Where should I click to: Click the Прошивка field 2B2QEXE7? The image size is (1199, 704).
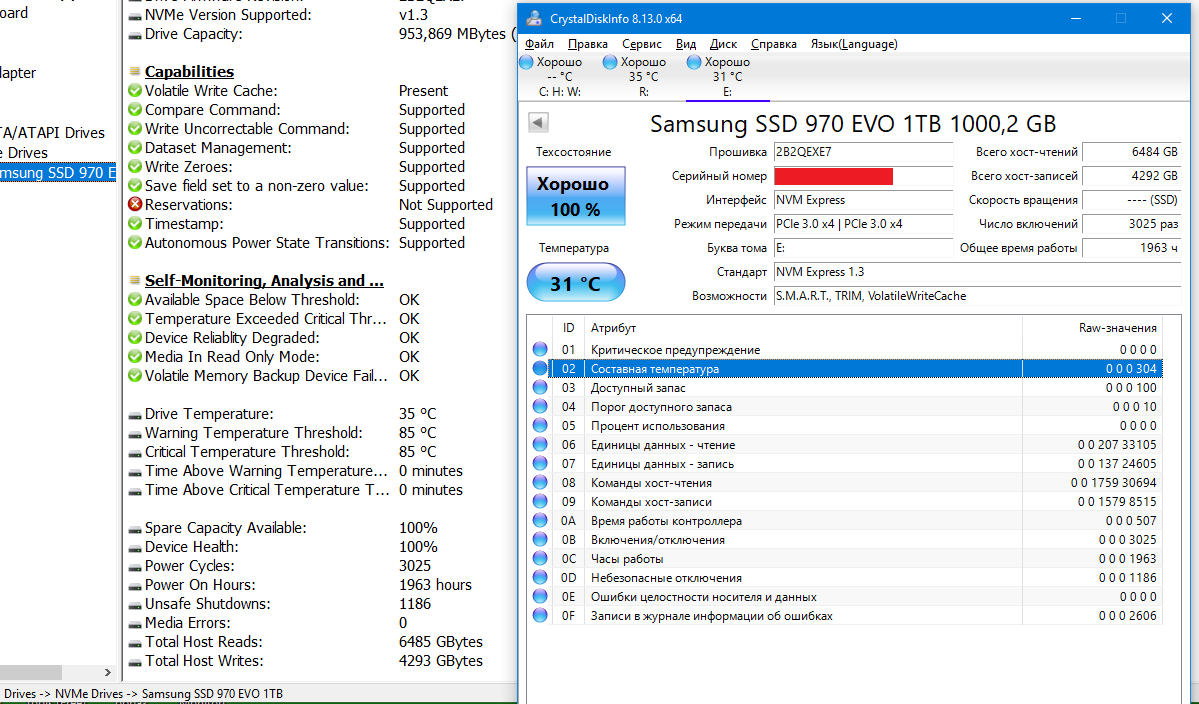[863, 152]
